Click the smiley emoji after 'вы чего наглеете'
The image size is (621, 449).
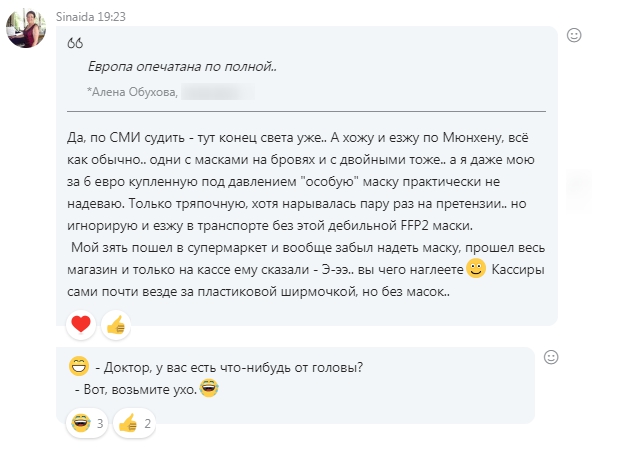(x=476, y=269)
